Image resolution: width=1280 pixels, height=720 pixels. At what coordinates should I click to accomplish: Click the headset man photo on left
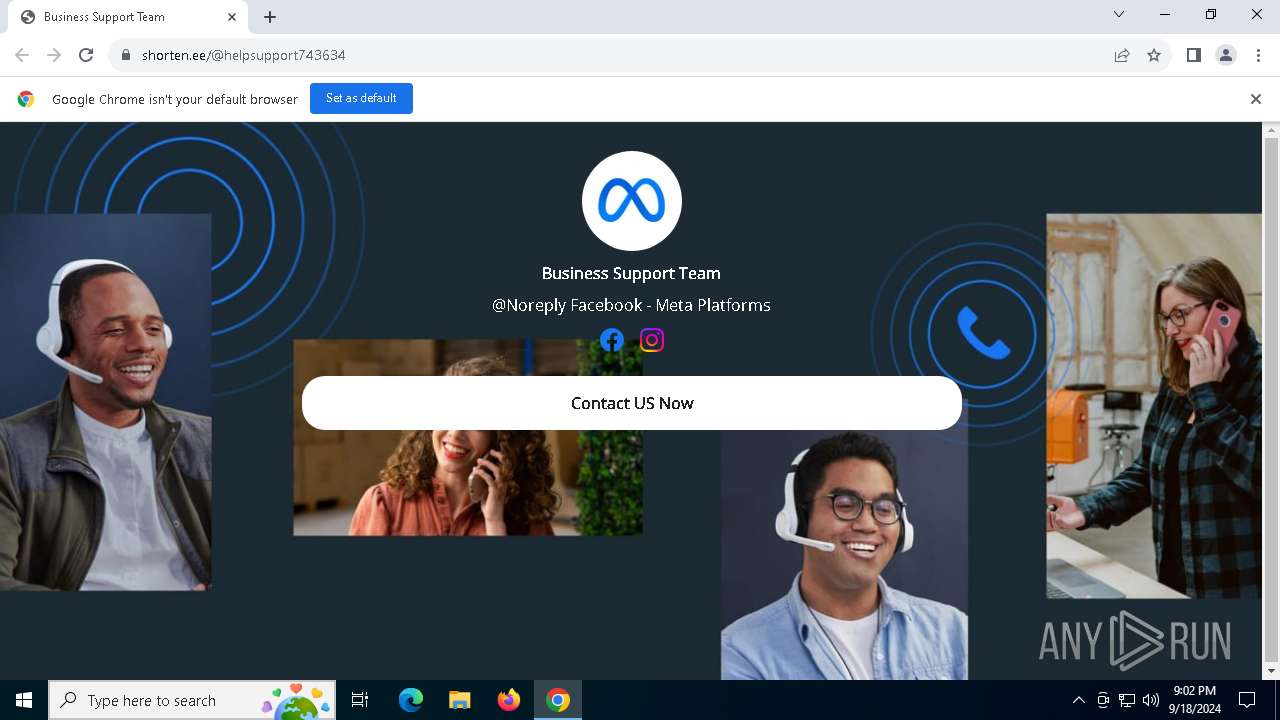pyautogui.click(x=105, y=402)
